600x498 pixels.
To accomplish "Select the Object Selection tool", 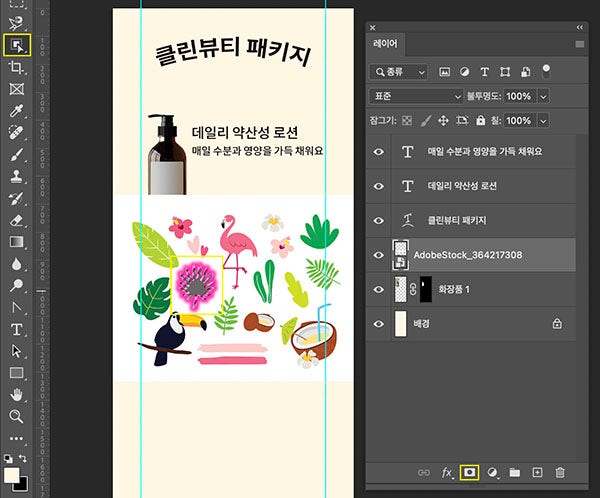I will point(17,44).
